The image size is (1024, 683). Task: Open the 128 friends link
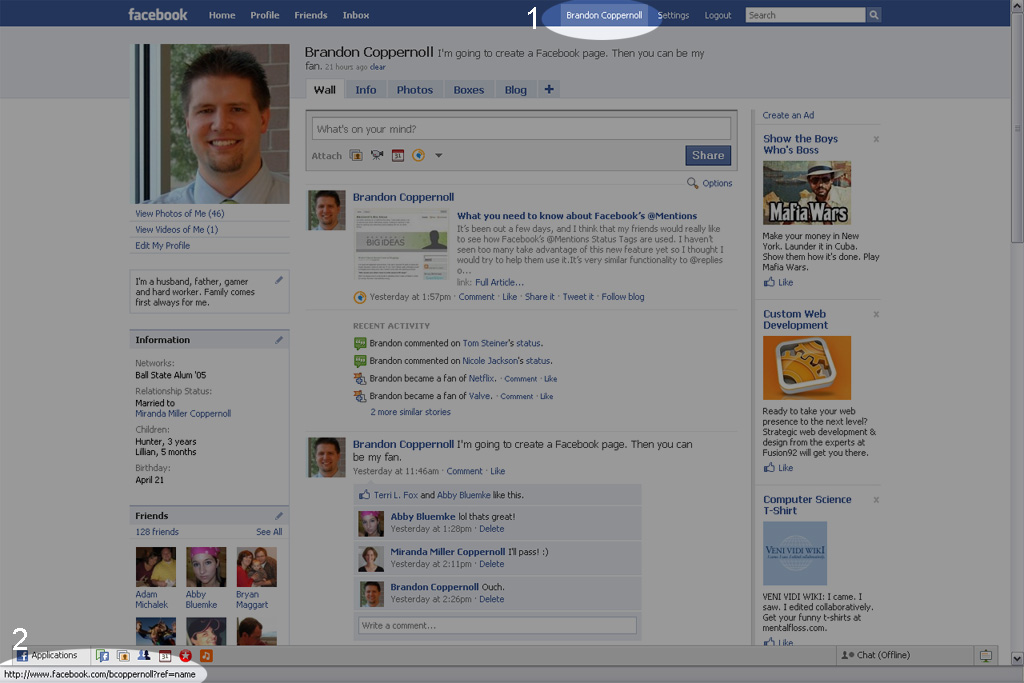pyautogui.click(x=157, y=532)
